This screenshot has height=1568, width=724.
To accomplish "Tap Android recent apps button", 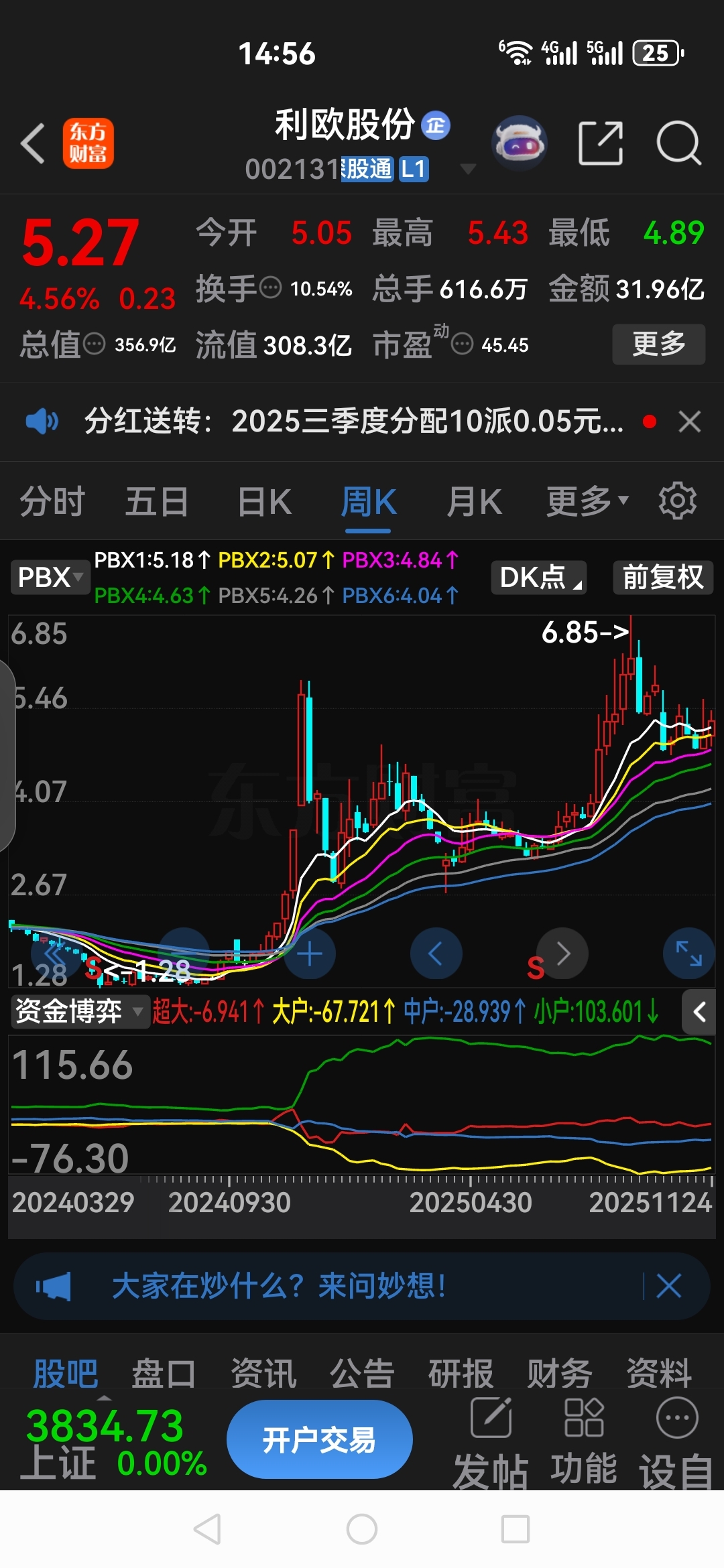I will tap(516, 1529).
